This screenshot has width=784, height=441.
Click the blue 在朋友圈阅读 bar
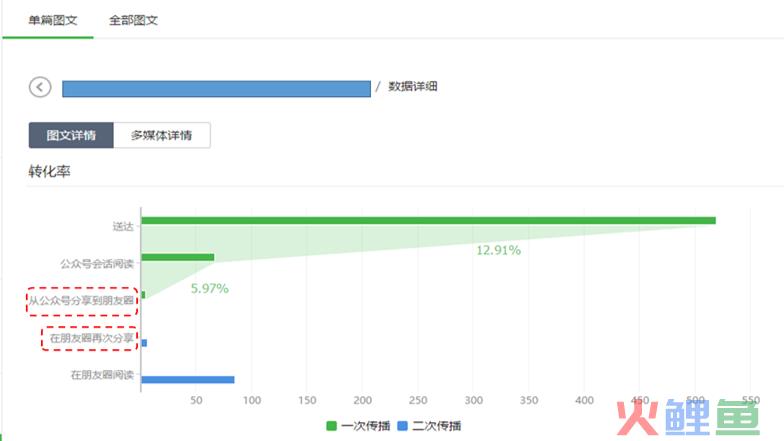188,380
